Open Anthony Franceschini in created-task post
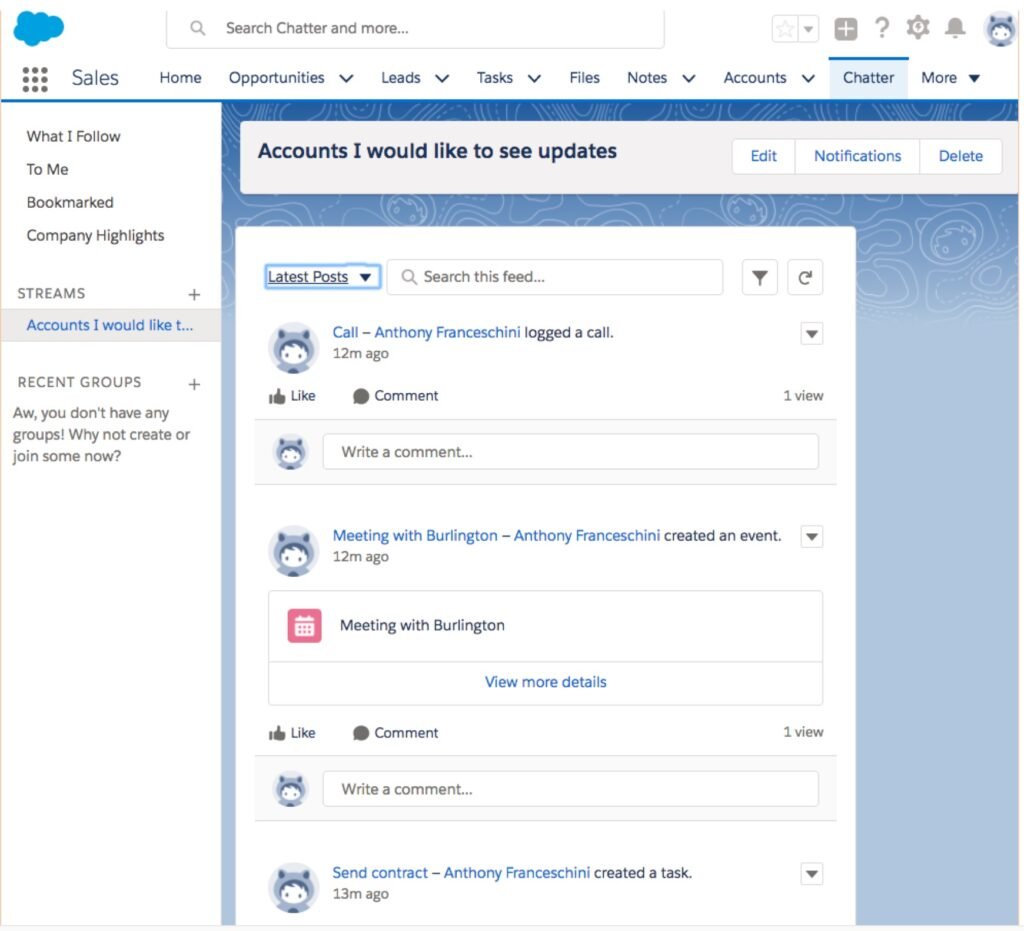This screenshot has width=1024, height=931. pyautogui.click(x=517, y=873)
